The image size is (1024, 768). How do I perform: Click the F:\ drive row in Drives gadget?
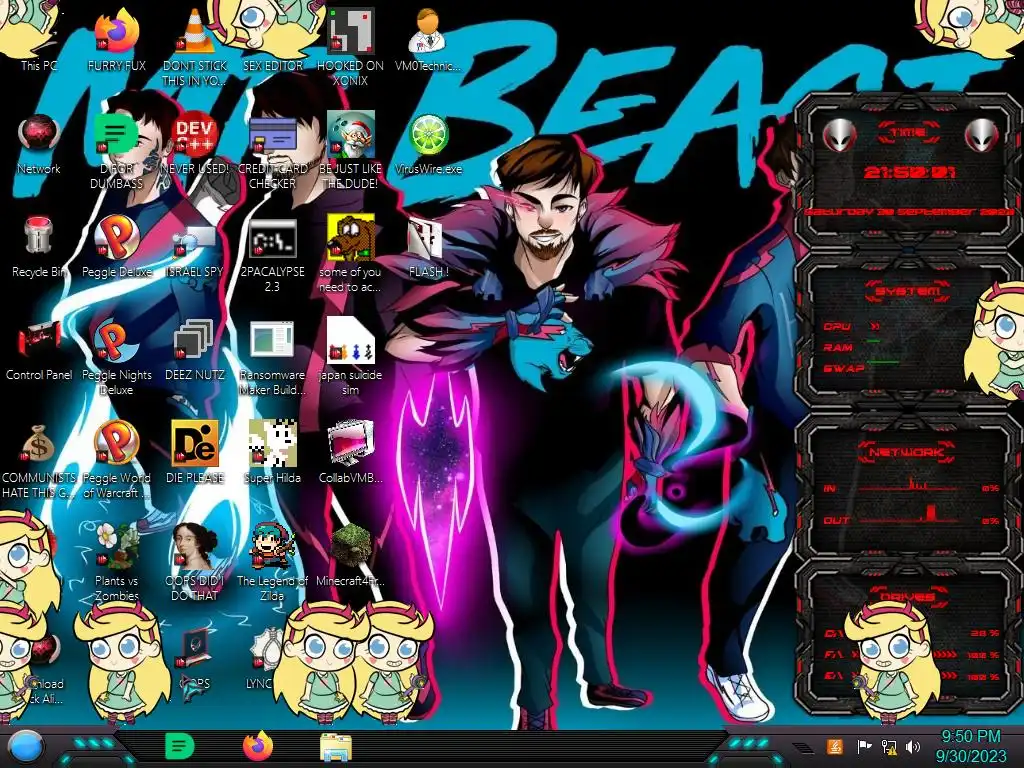pyautogui.click(x=912, y=654)
